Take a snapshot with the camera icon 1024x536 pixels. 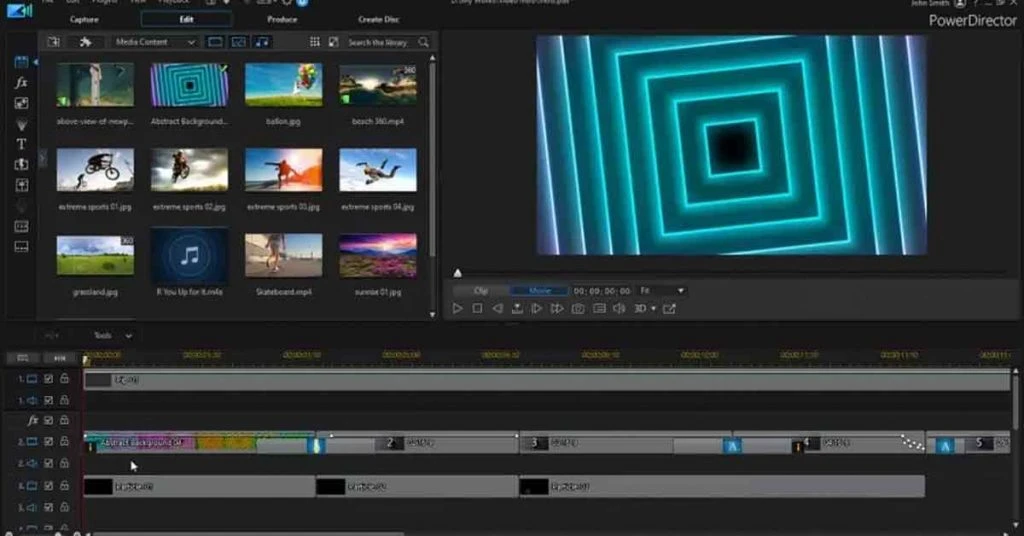click(578, 309)
